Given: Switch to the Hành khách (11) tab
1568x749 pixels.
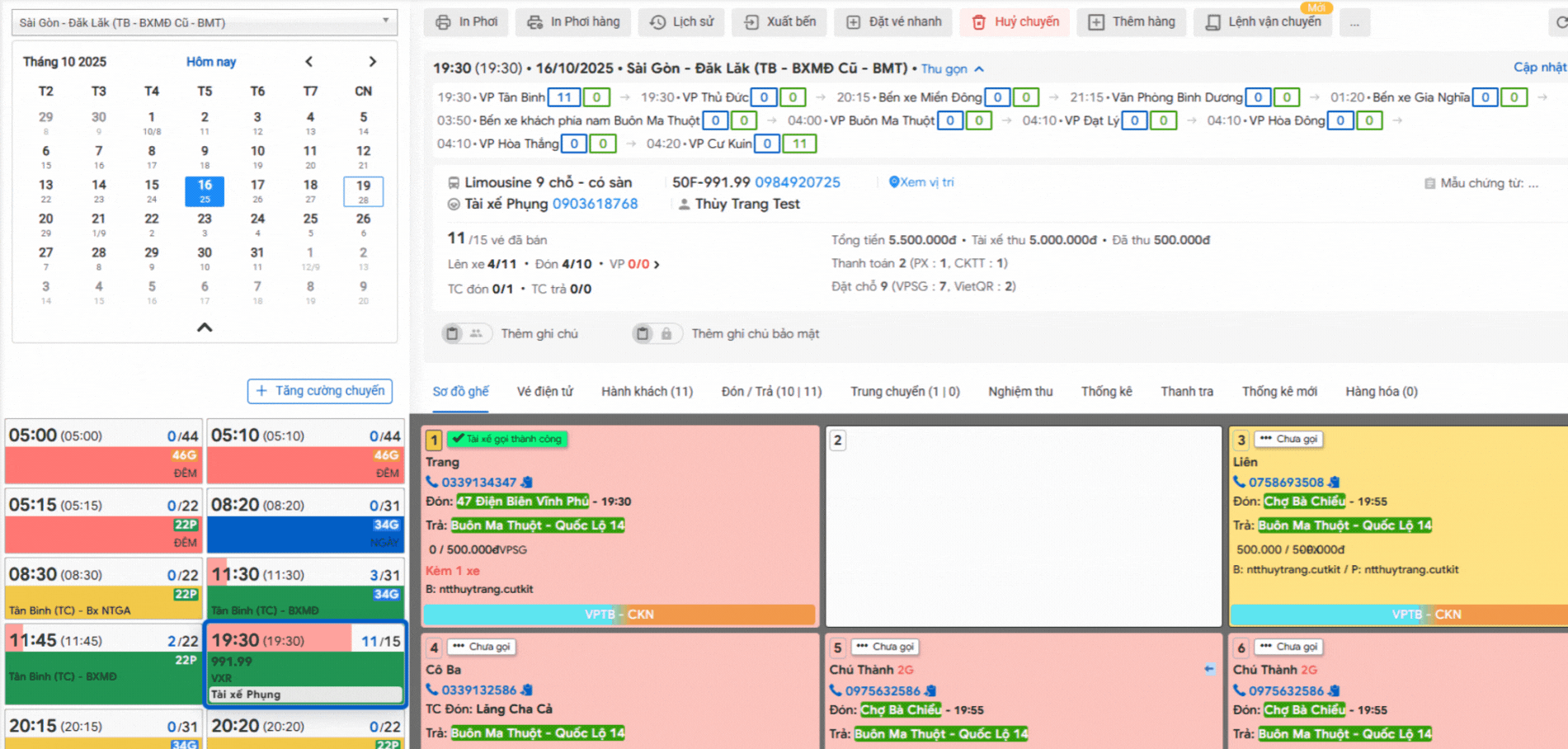Looking at the screenshot, I should click(647, 391).
